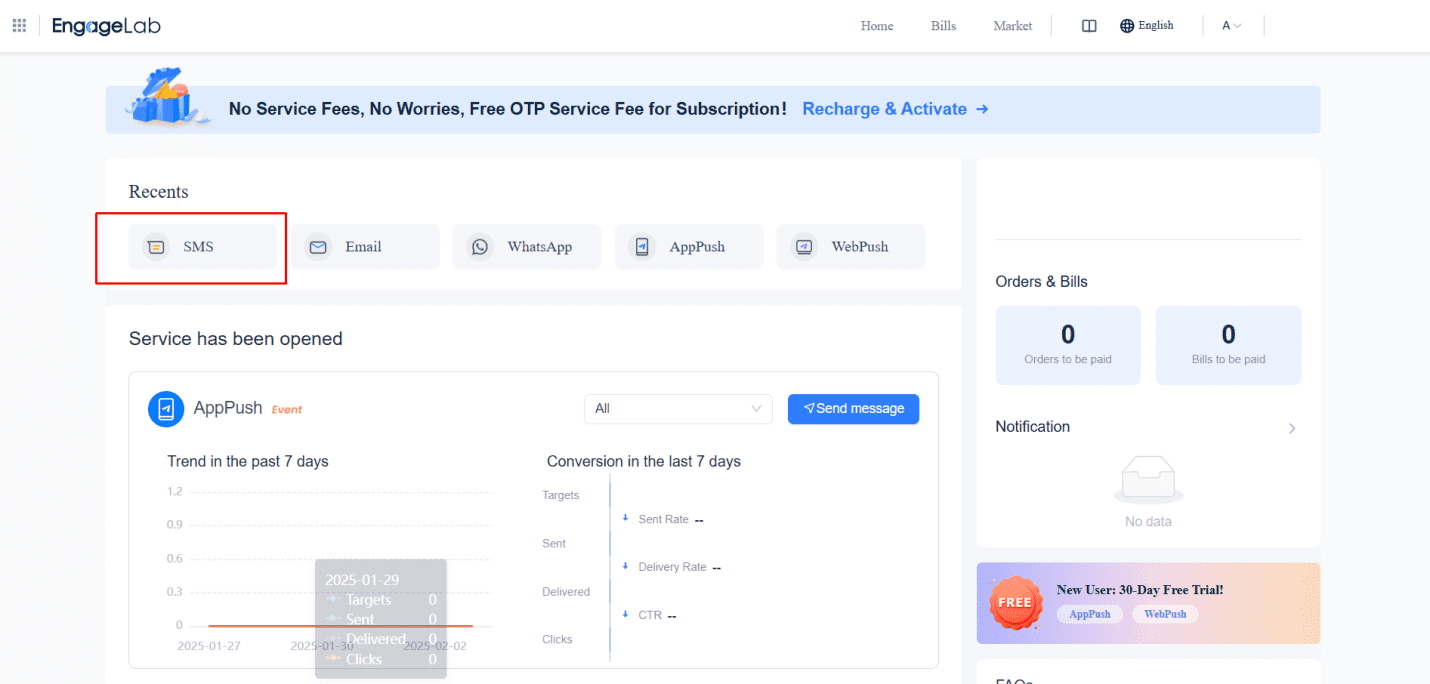The height and width of the screenshot is (684, 1430).
Task: Click the Service has been opened heading
Action: click(236, 339)
